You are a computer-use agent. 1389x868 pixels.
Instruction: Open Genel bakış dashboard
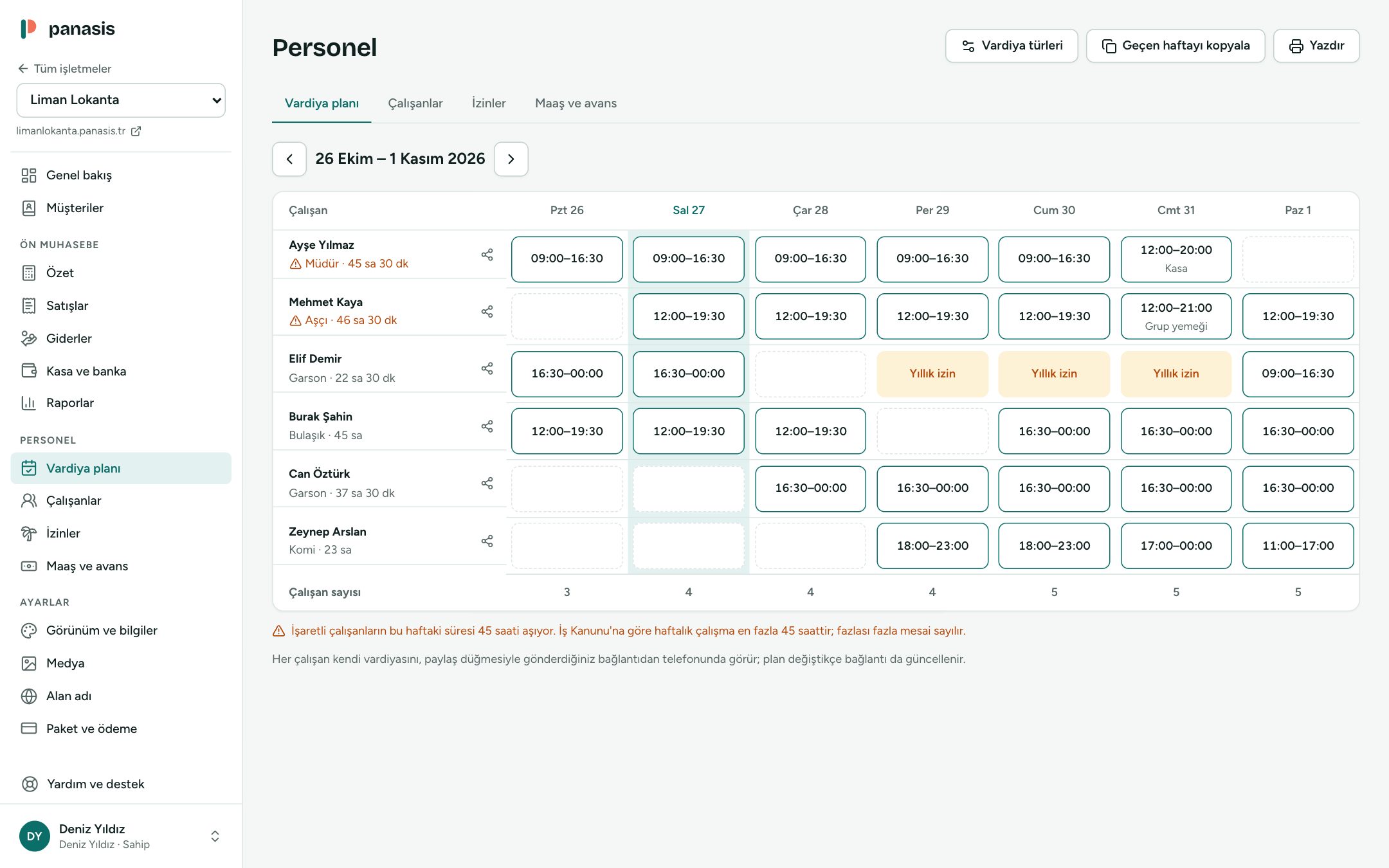click(121, 175)
